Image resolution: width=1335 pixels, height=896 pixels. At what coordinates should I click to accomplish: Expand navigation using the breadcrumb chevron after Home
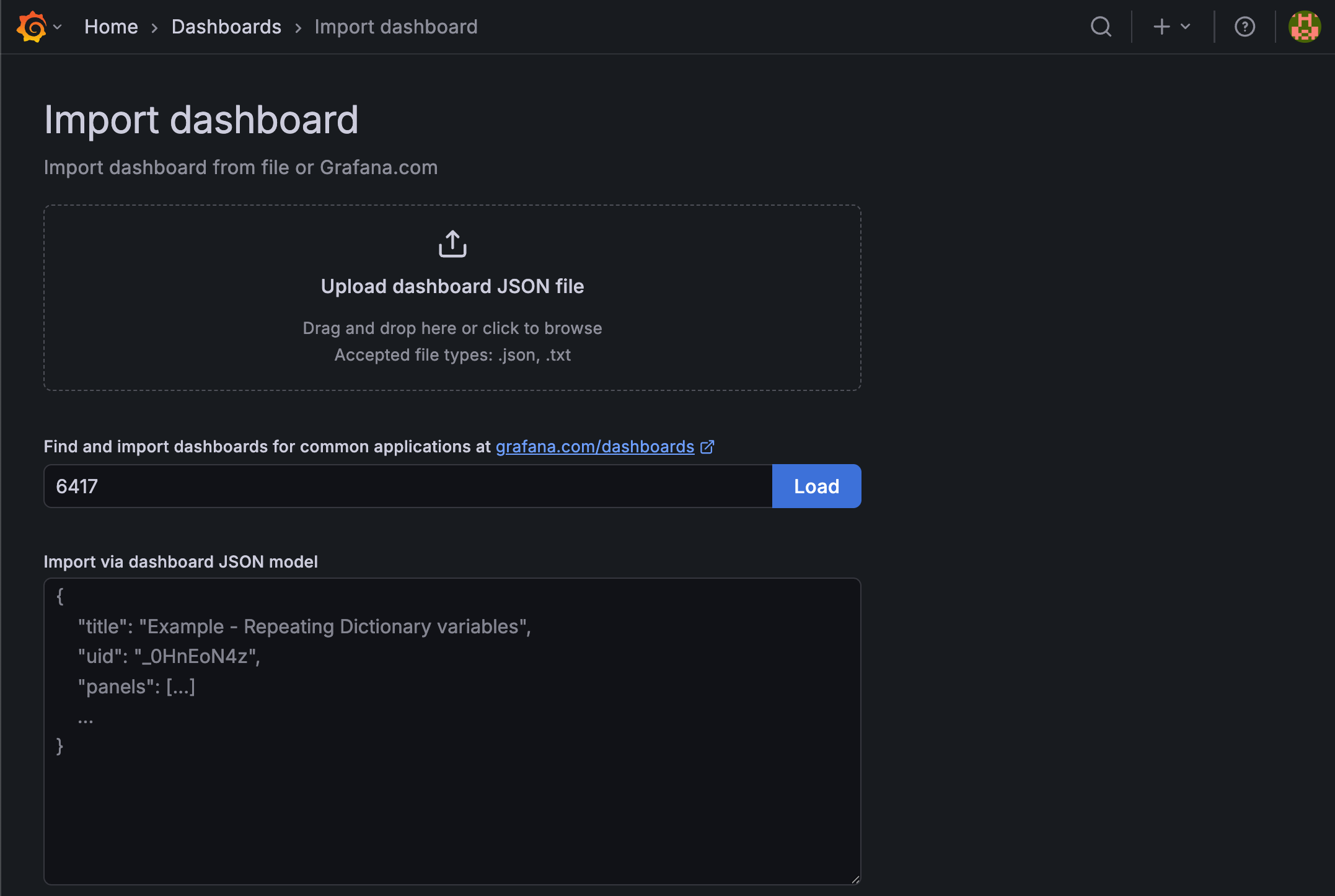click(x=154, y=27)
